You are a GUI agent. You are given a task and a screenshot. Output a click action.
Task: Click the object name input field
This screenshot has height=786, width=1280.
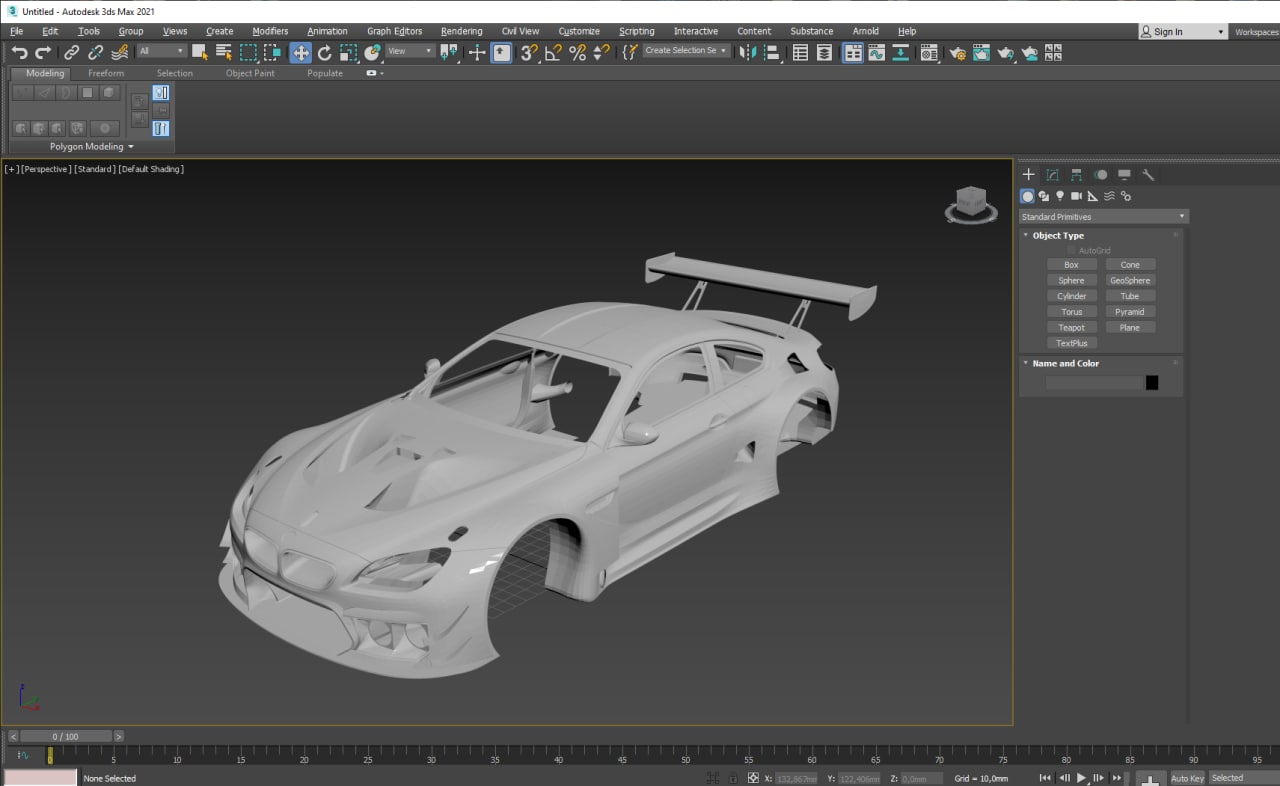(1093, 382)
